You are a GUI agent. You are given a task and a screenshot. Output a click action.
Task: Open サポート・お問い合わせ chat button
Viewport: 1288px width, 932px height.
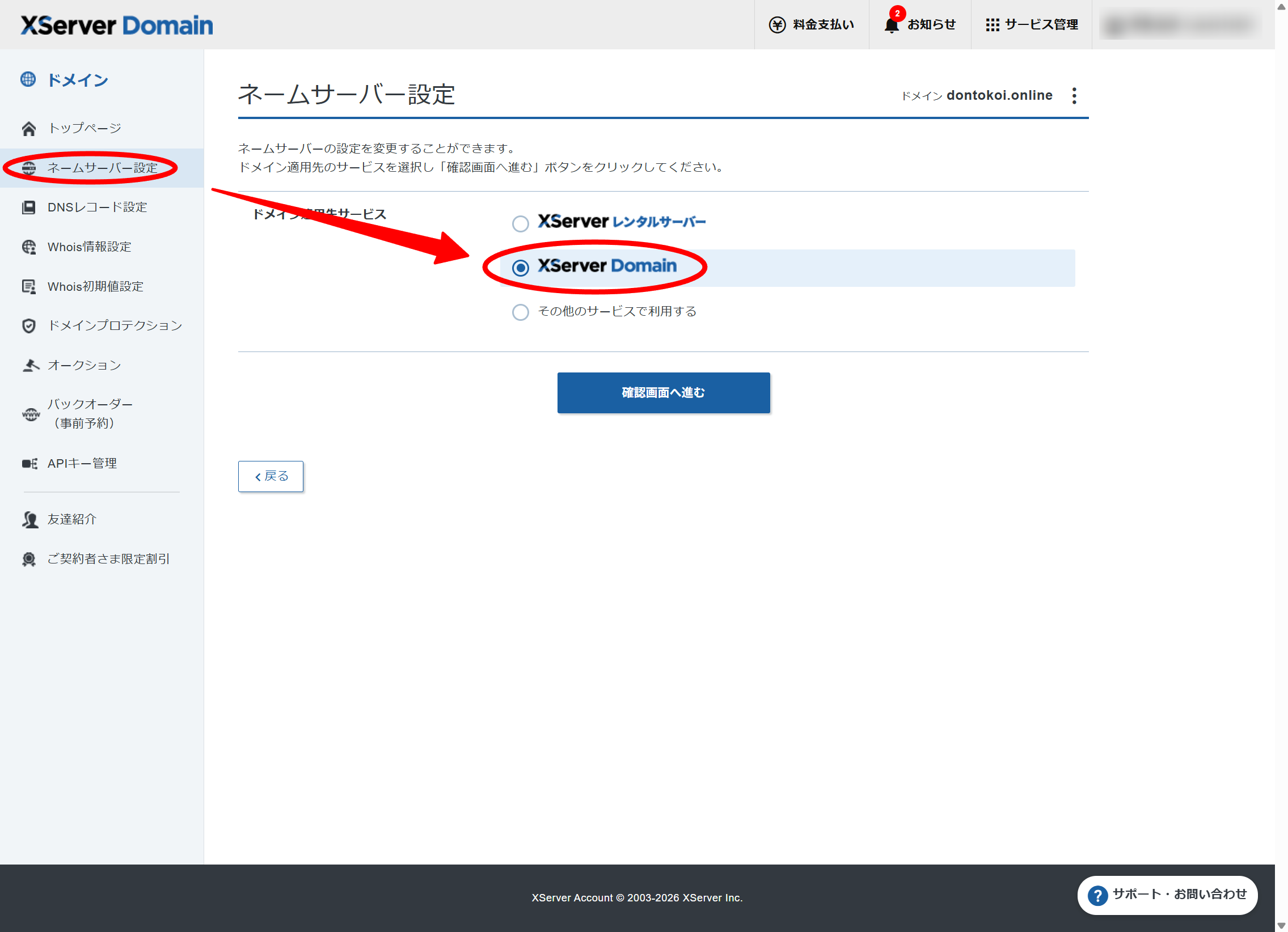coord(1168,895)
